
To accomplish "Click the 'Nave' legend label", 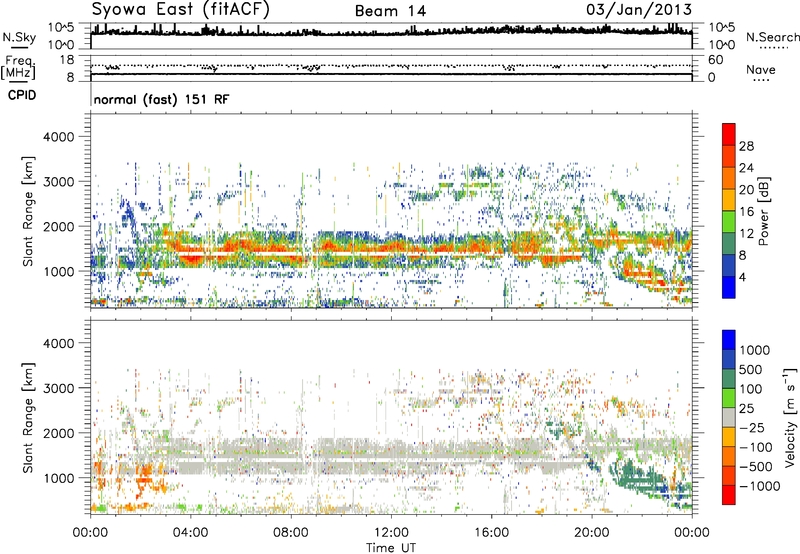I will 761,70.
